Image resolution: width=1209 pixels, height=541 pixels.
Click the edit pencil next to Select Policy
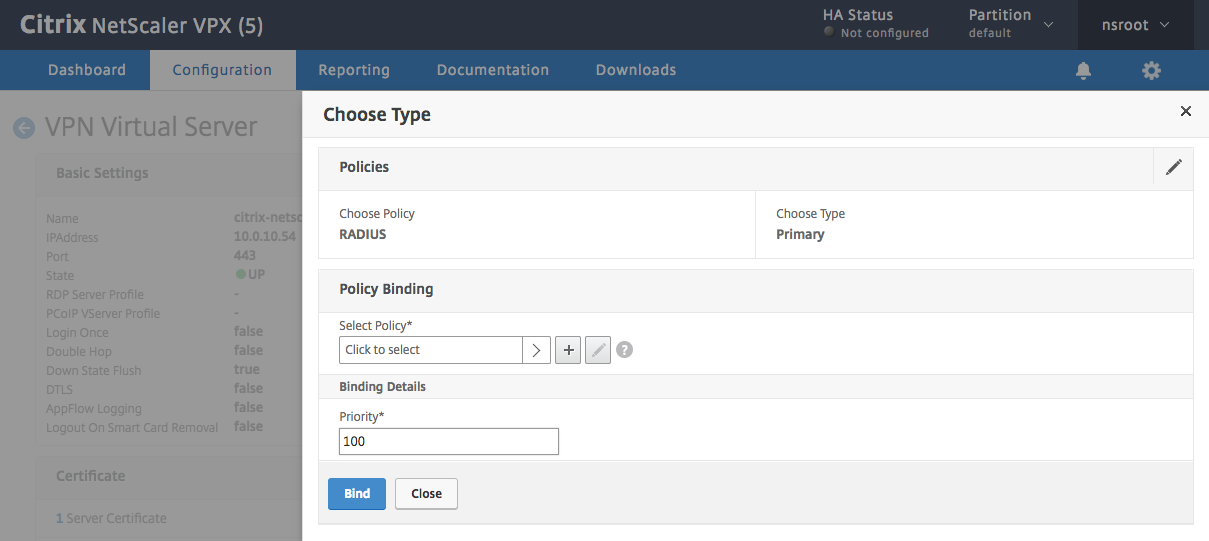pyautogui.click(x=598, y=350)
